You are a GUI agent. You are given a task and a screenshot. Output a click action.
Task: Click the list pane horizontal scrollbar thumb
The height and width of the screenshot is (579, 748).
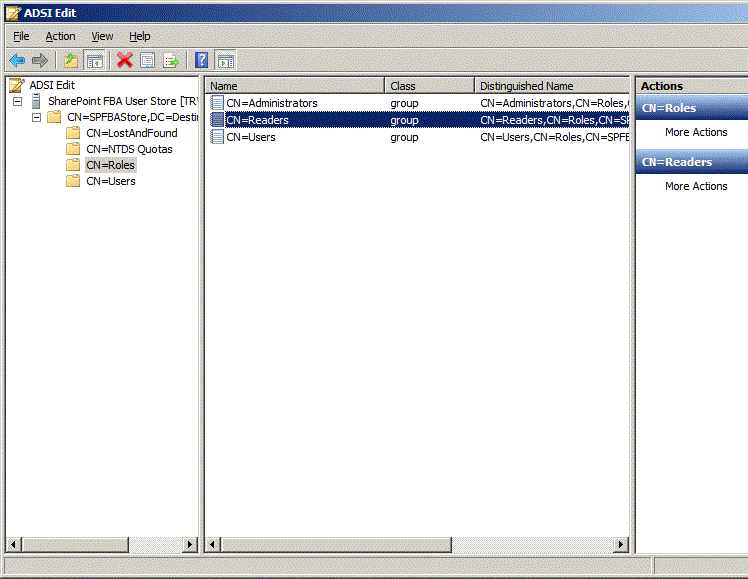(336, 544)
